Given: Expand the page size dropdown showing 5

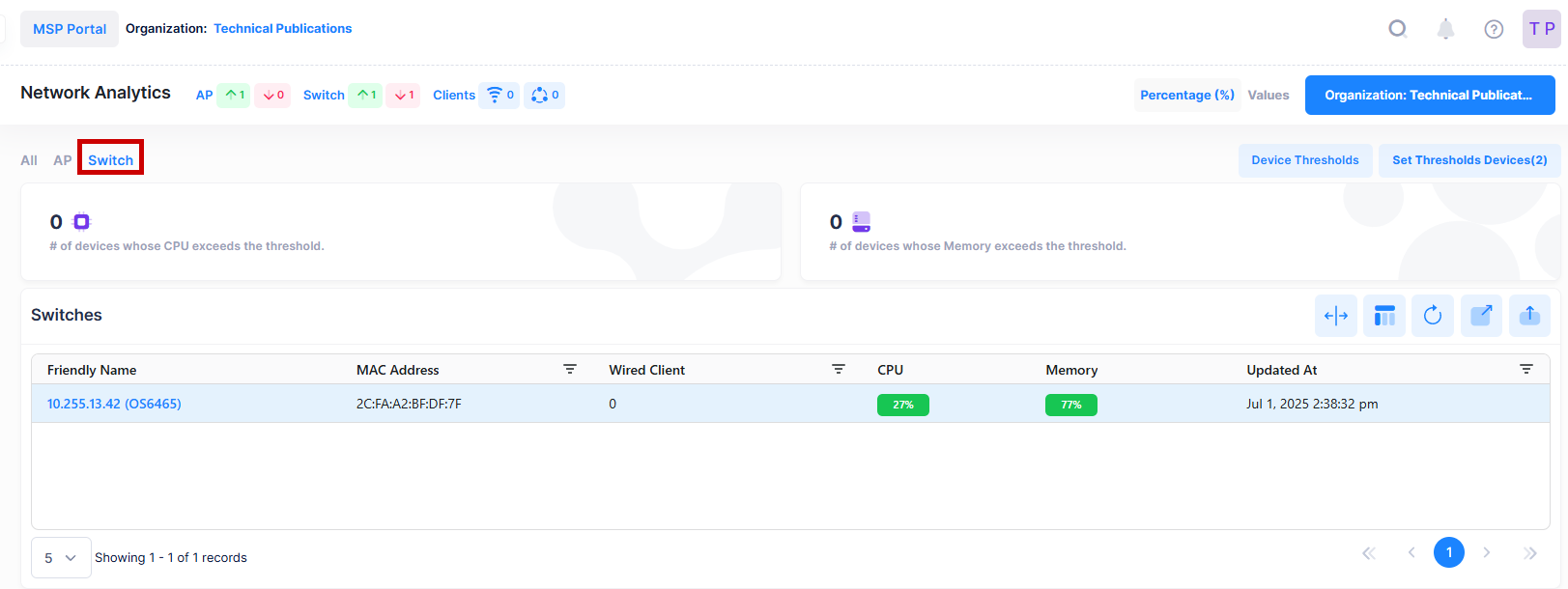Looking at the screenshot, I should (x=61, y=558).
